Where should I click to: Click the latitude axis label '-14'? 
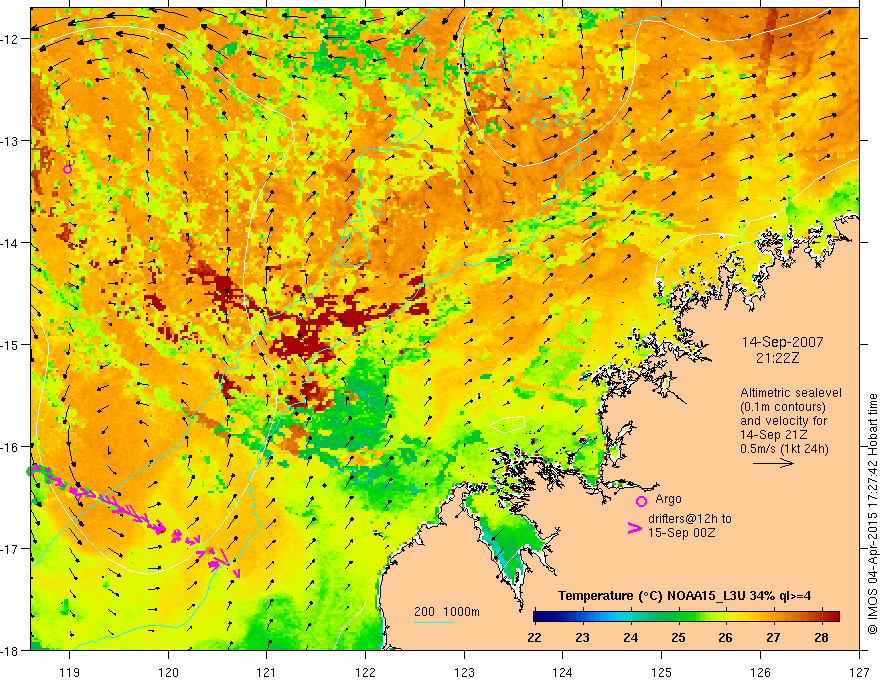point(11,243)
